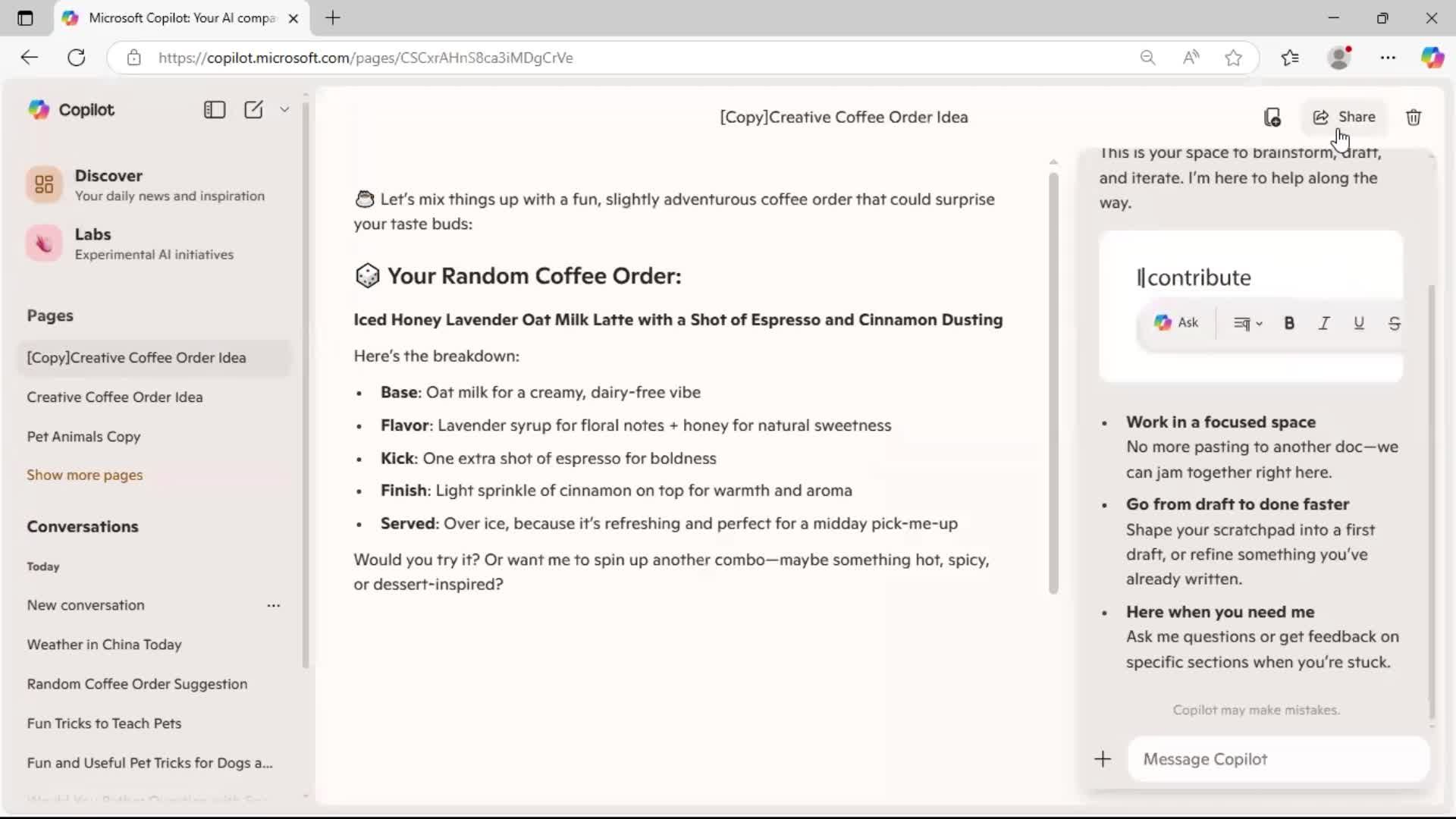This screenshot has width=1456, height=819.
Task: Collapse the sidebar panel icon
Action: pyautogui.click(x=215, y=110)
